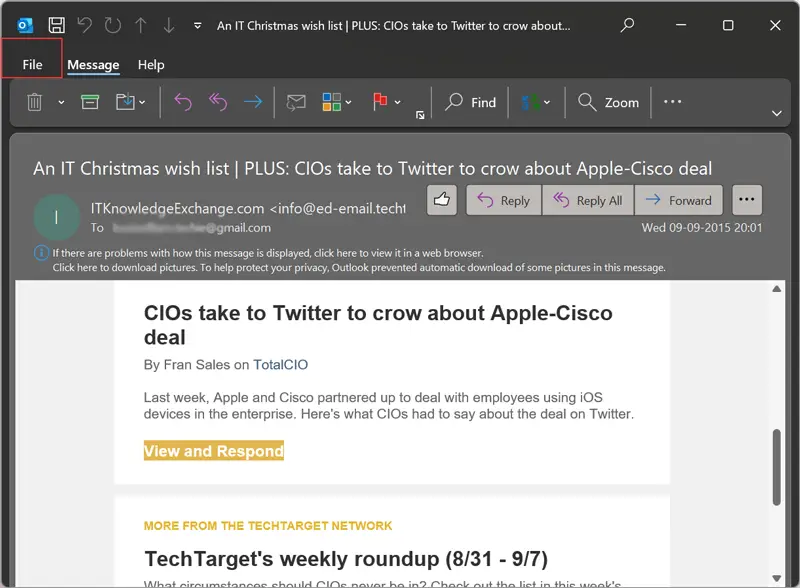Image resolution: width=800 pixels, height=588 pixels.
Task: Open the Zoom tool in the ribbon
Action: click(608, 102)
